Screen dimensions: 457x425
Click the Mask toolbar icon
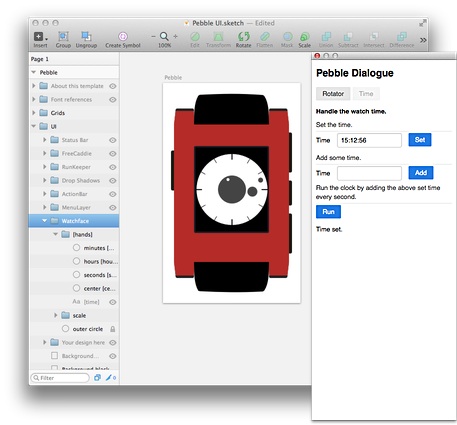[x=287, y=36]
